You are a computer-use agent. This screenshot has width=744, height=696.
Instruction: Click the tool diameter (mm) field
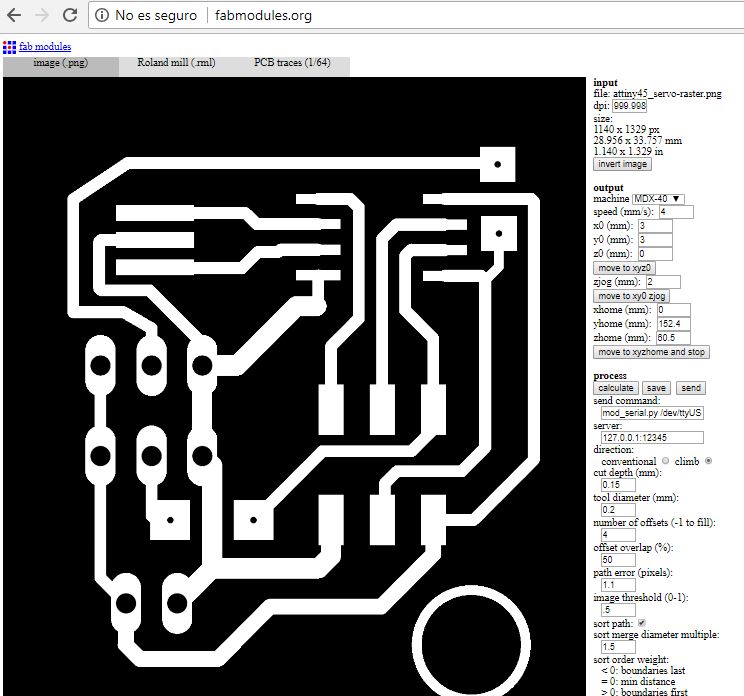(618, 510)
